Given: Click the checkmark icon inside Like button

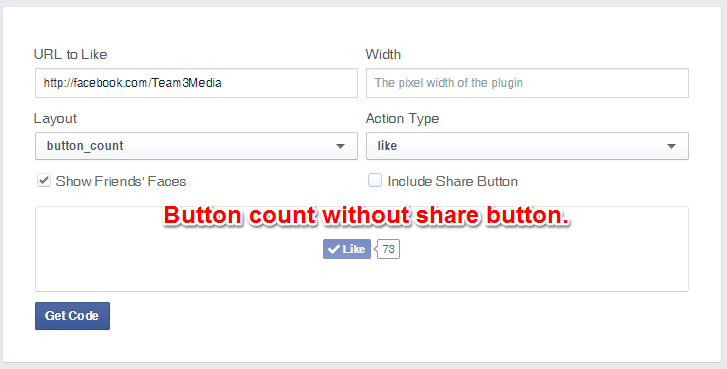Looking at the screenshot, I should click(x=333, y=249).
